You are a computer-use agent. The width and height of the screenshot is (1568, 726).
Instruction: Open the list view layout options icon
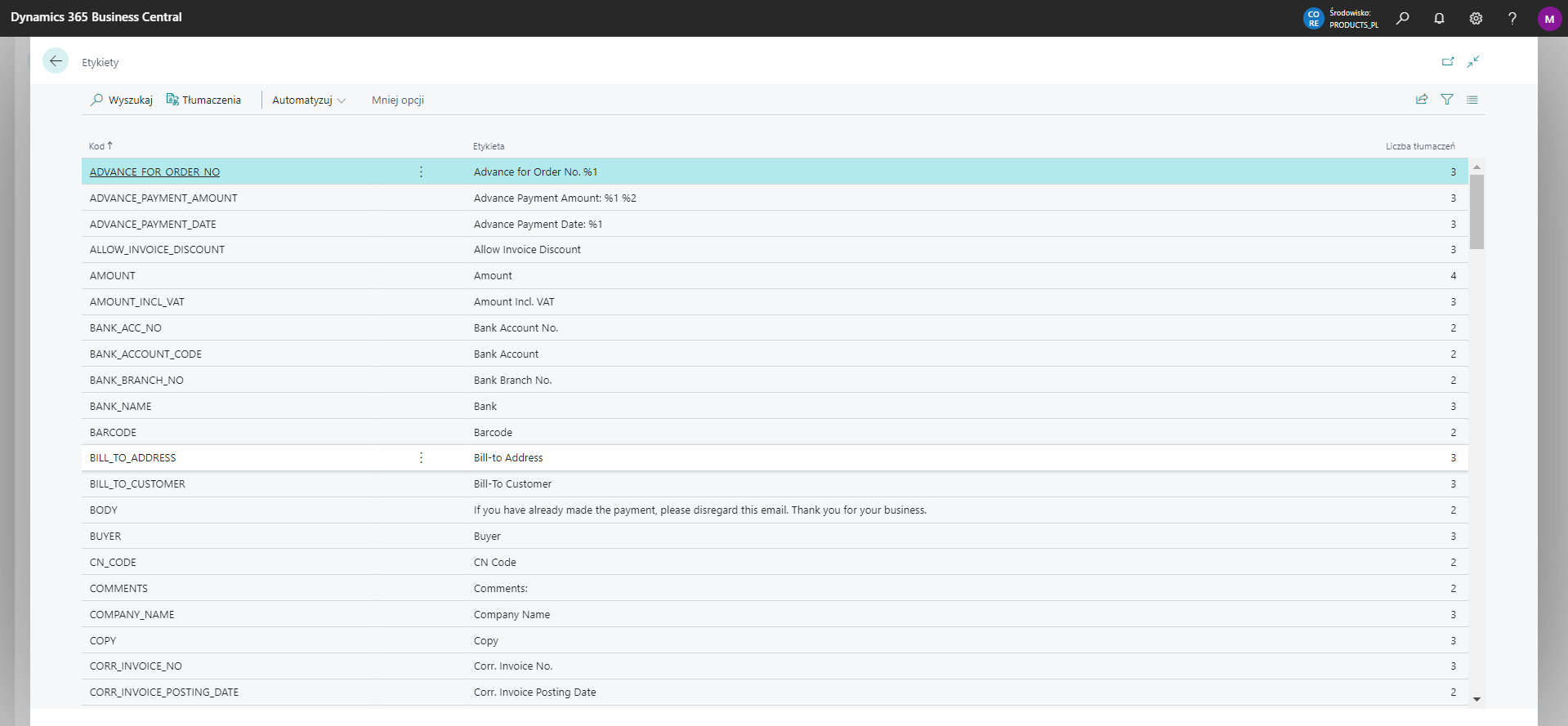(1472, 100)
